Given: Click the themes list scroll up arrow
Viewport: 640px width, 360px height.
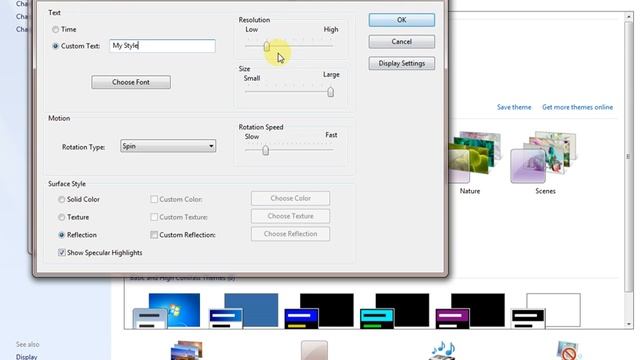Looking at the screenshot, I should point(628,17).
